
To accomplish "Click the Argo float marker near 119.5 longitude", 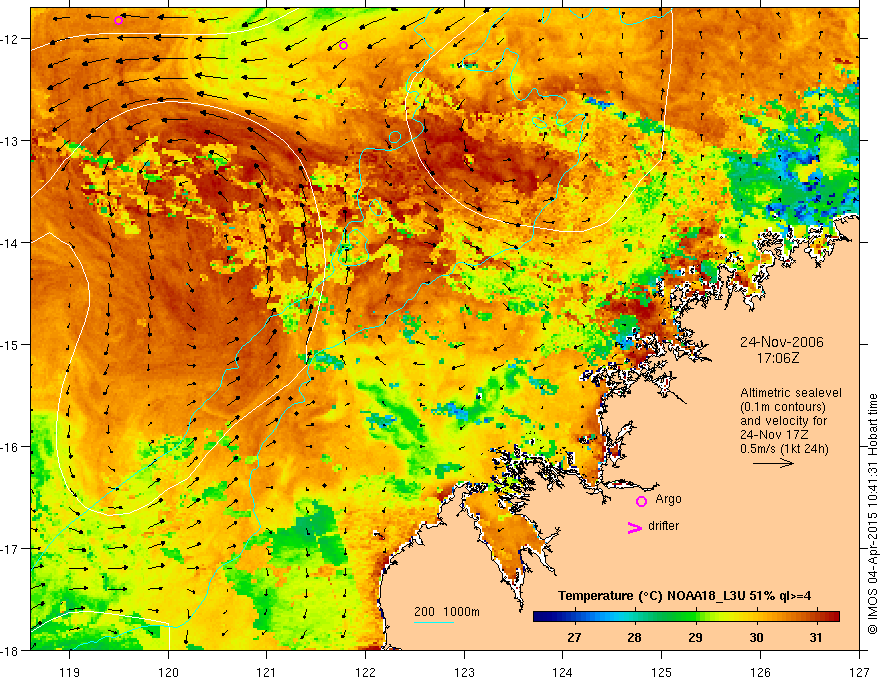I will tap(118, 21).
